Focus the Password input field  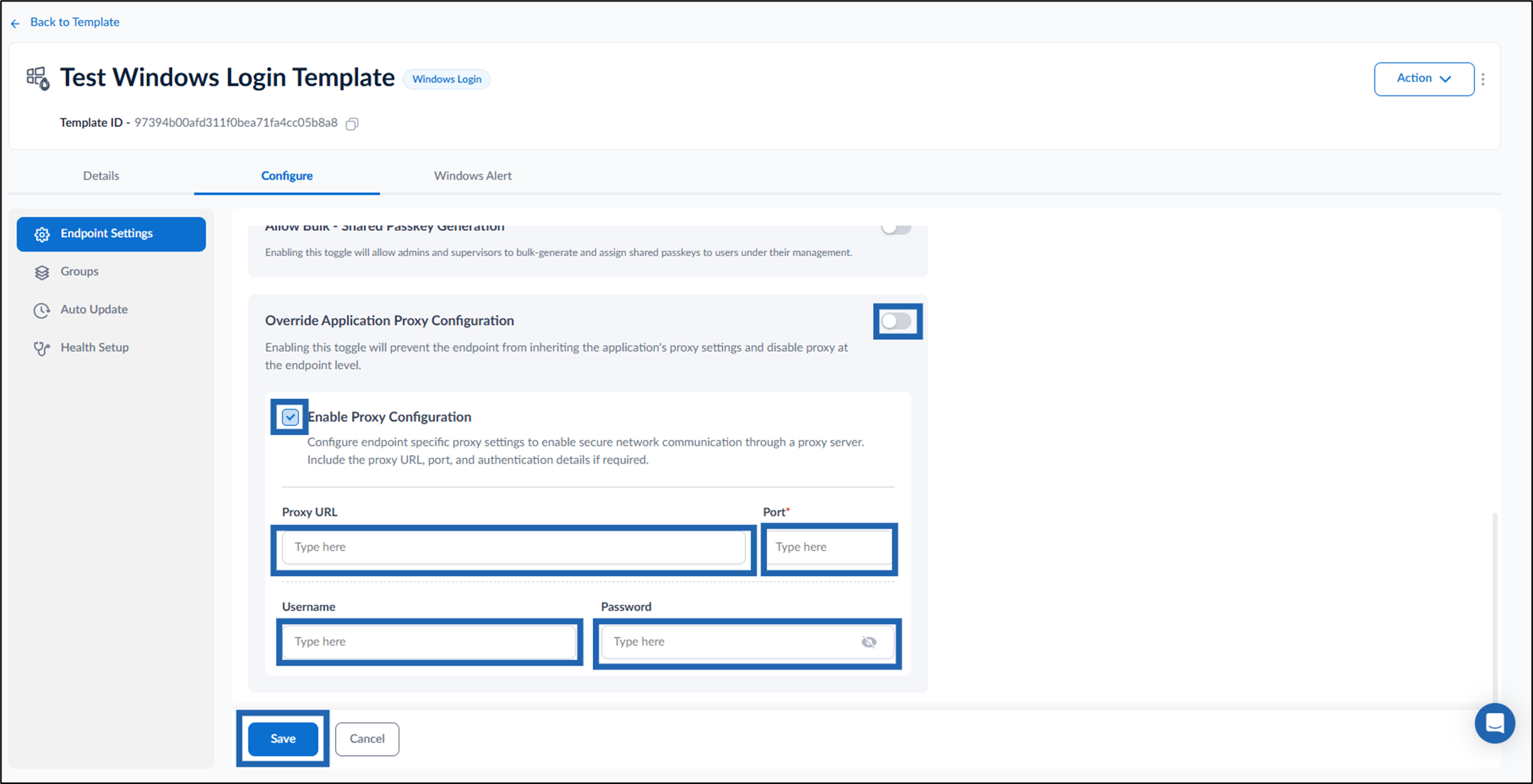point(747,642)
